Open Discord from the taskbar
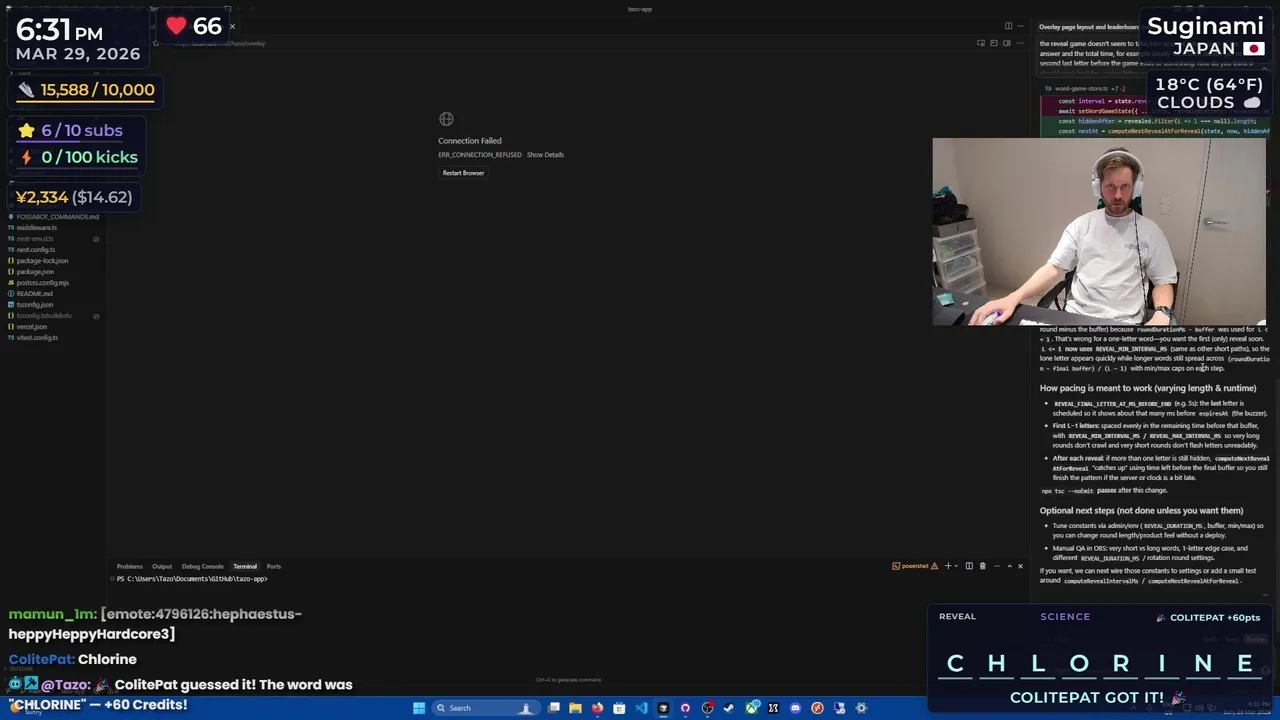Image resolution: width=1280 pixels, height=720 pixels. 795,708
